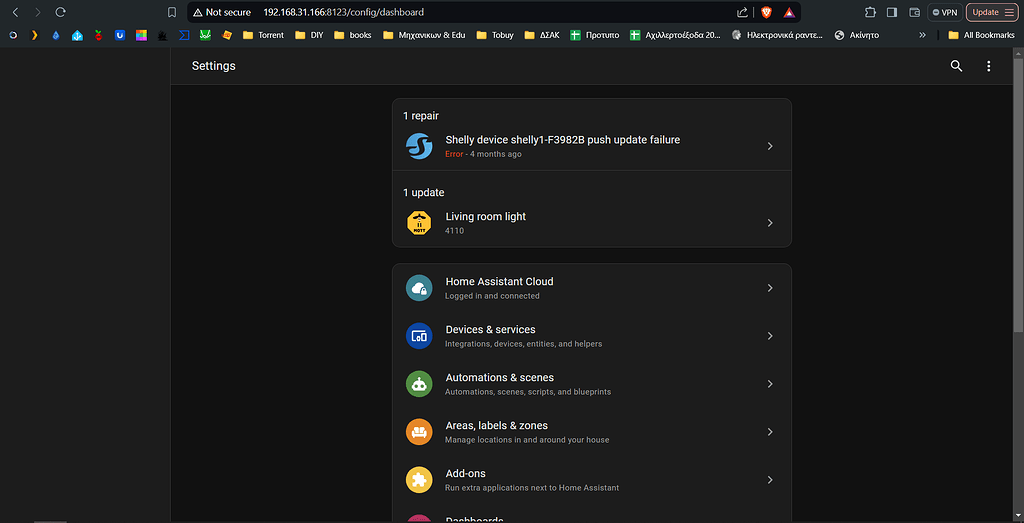Image resolution: width=1024 pixels, height=523 pixels.
Task: Open the green leaf bookmark icon
Action: coord(205,35)
